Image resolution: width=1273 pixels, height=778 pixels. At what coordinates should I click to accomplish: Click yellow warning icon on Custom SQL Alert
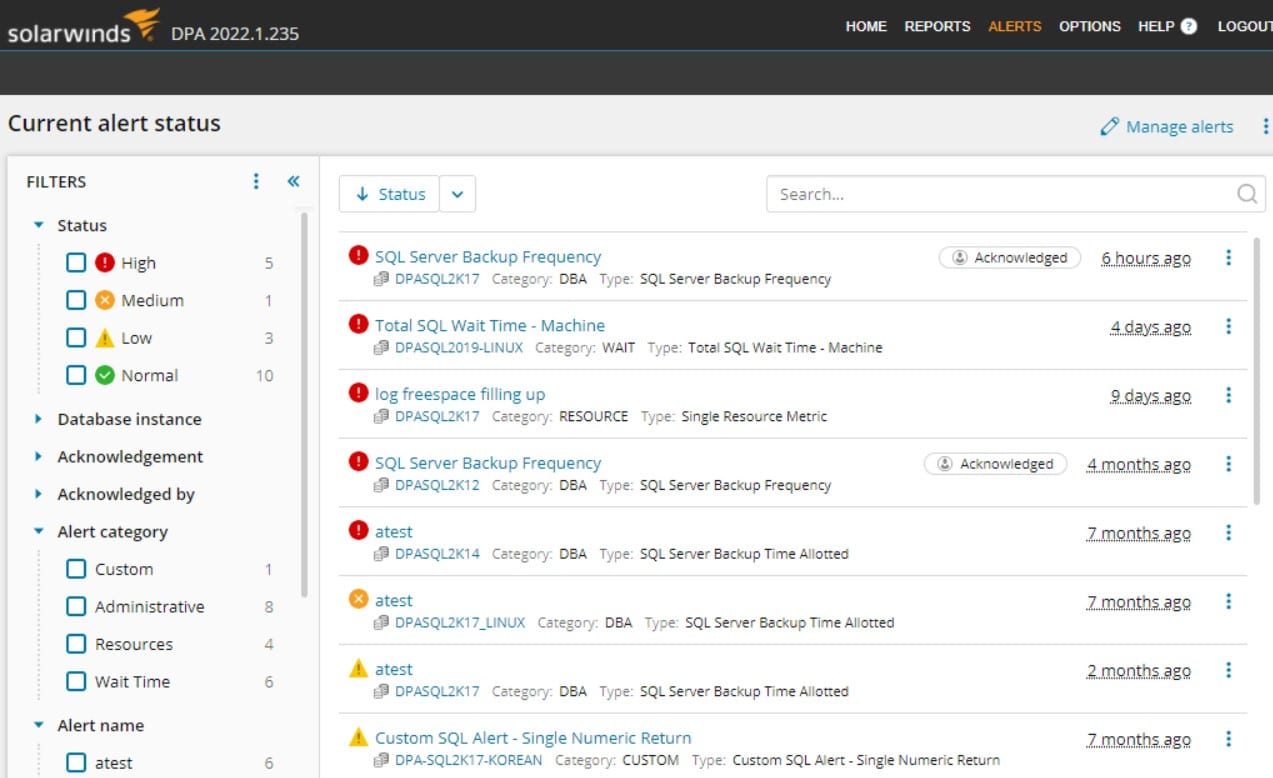coord(358,737)
